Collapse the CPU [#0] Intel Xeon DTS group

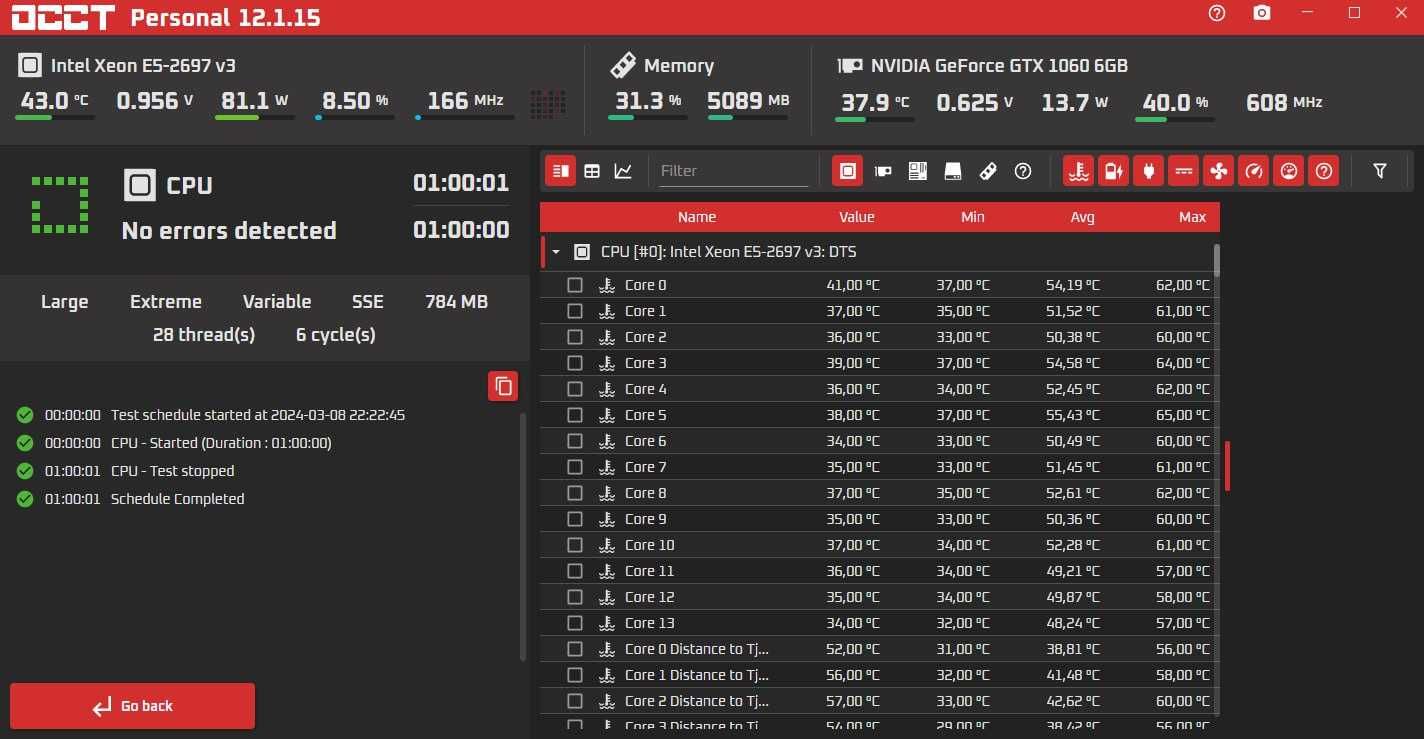(556, 252)
